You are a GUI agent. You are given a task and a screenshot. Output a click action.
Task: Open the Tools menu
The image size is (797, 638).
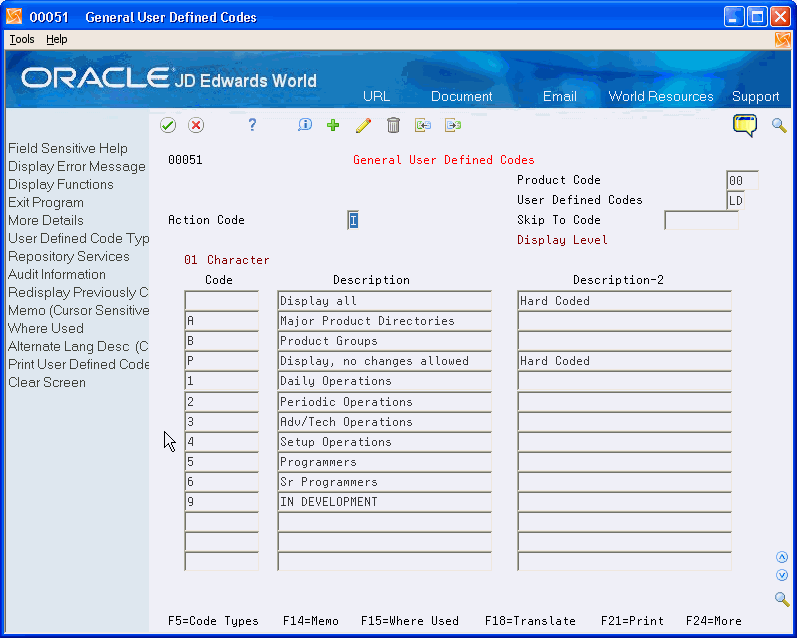22,39
